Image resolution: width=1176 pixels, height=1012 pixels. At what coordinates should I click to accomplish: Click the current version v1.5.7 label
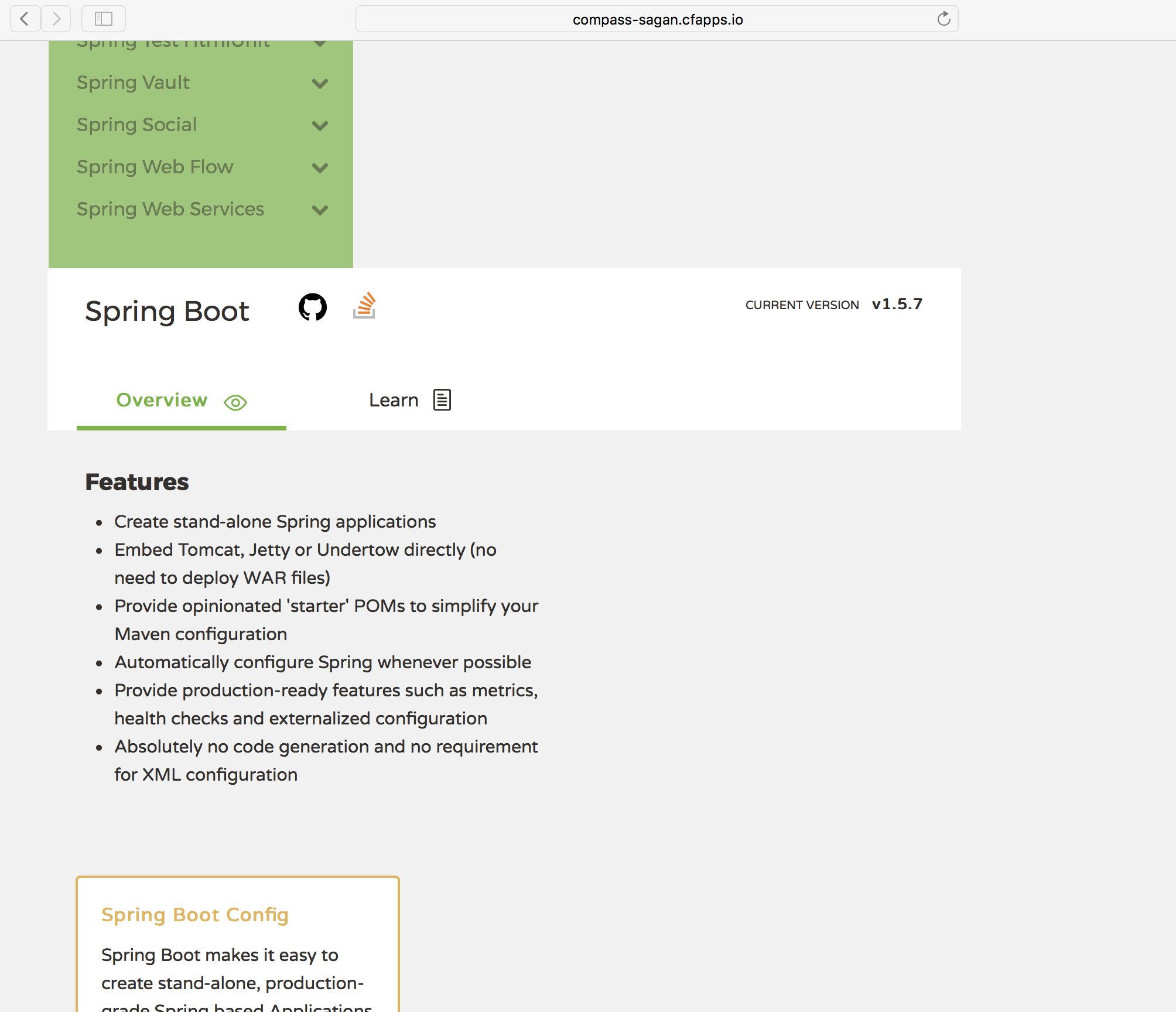click(x=897, y=304)
